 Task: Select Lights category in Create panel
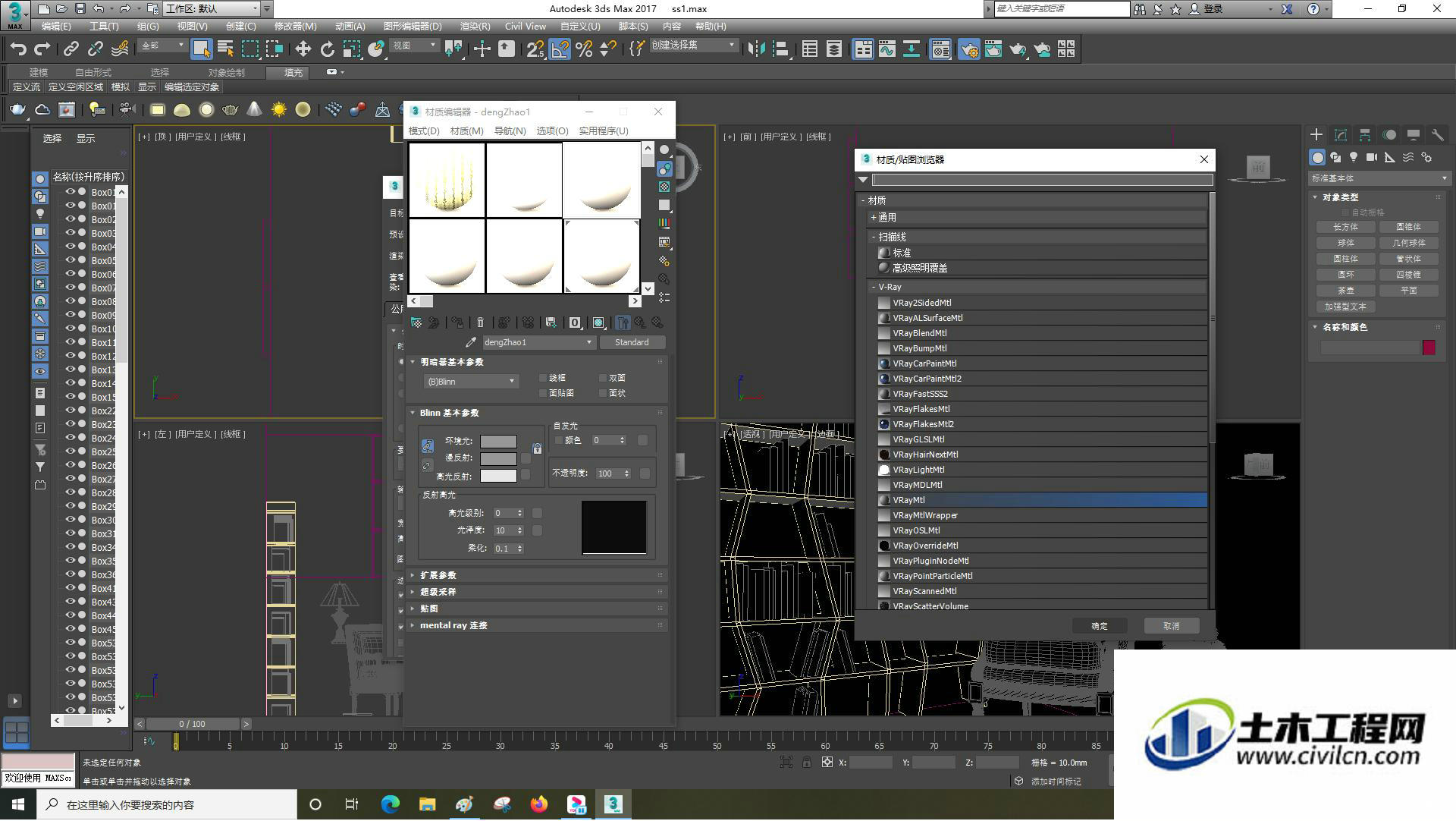pos(1354,157)
